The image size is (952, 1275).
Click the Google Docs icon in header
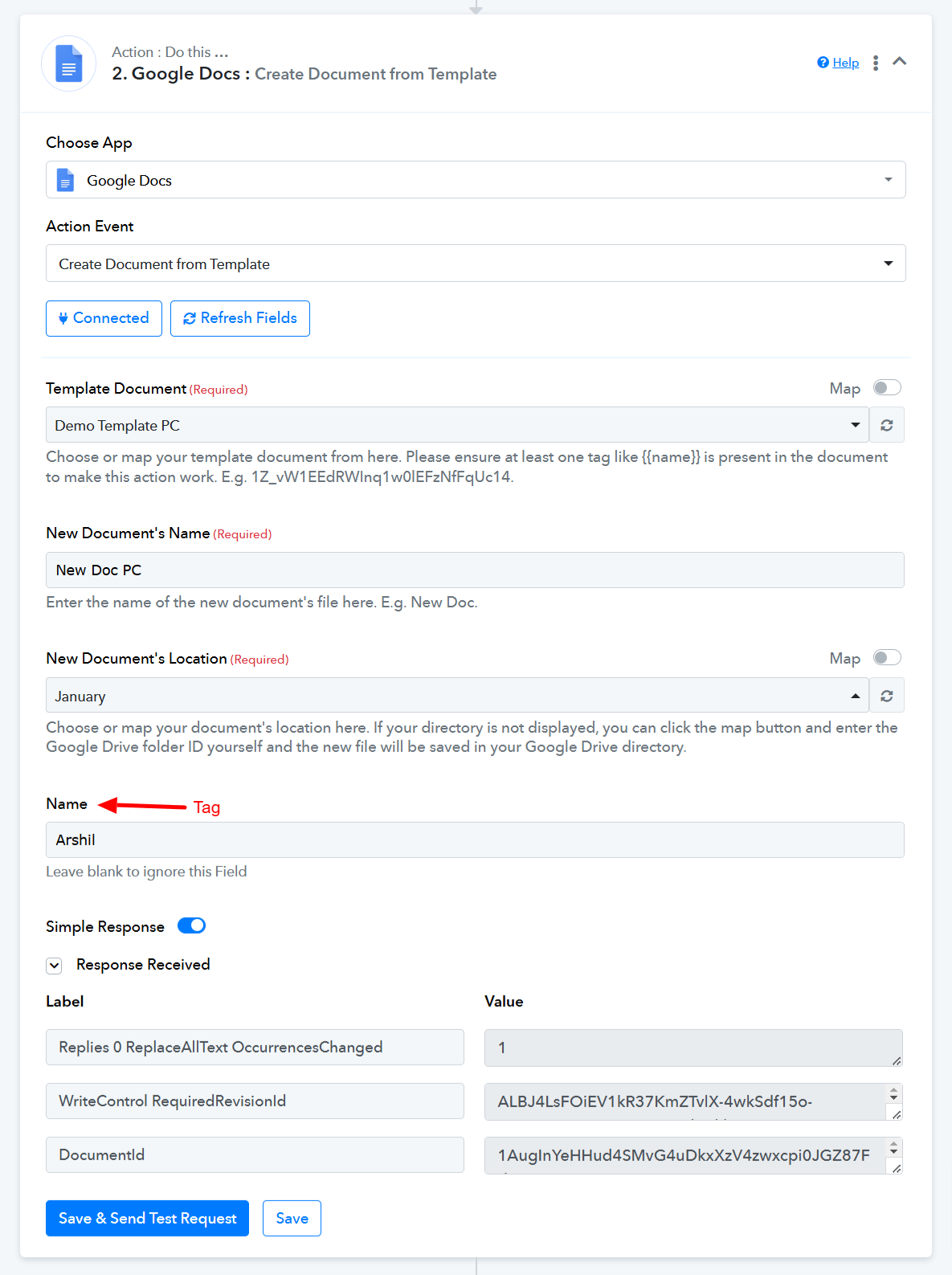(x=69, y=63)
